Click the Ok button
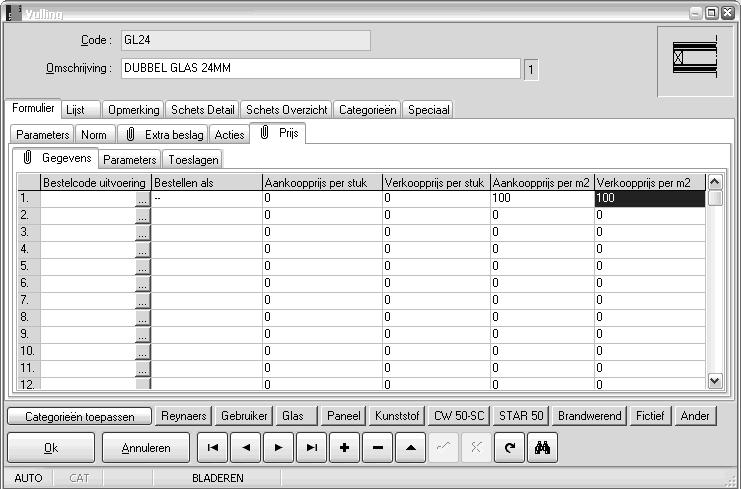741x489 pixels. click(x=51, y=447)
